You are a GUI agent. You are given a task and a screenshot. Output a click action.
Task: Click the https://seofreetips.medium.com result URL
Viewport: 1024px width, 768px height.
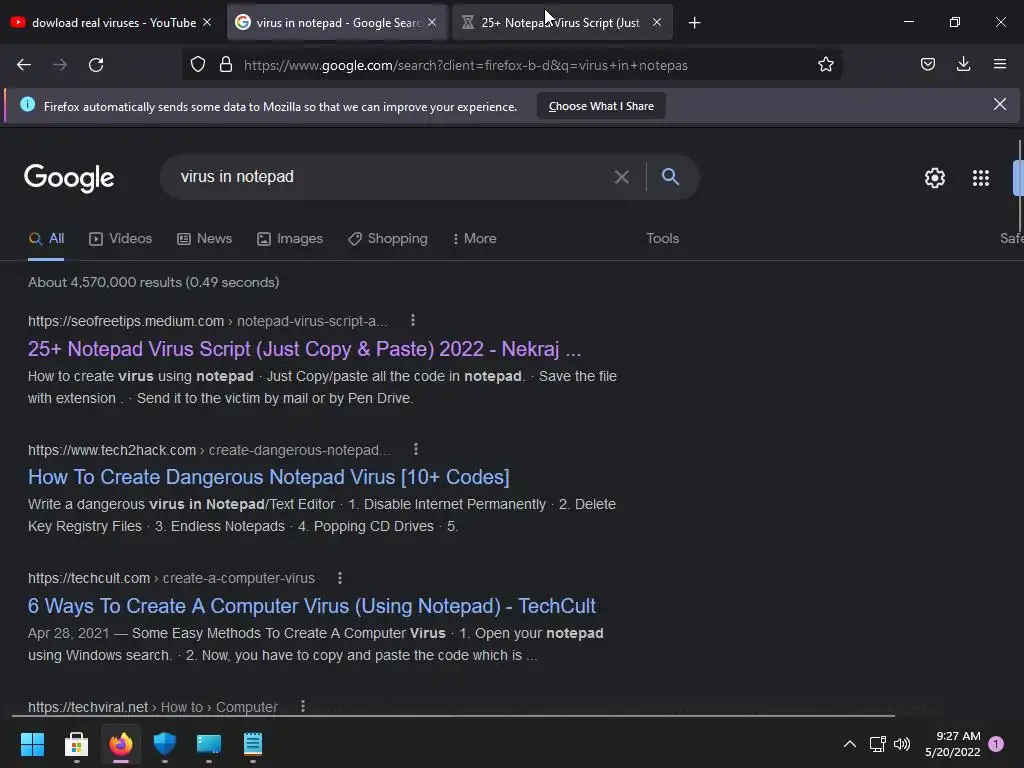(208, 321)
